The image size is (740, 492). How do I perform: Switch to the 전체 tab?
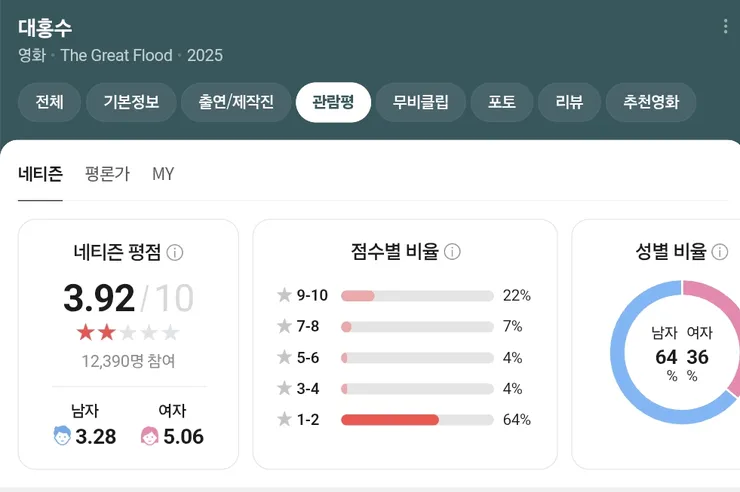coord(49,102)
